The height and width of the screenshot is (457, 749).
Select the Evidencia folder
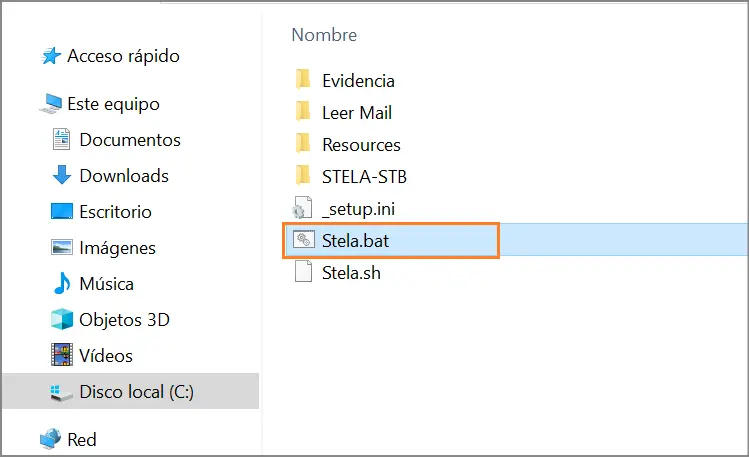click(x=358, y=81)
